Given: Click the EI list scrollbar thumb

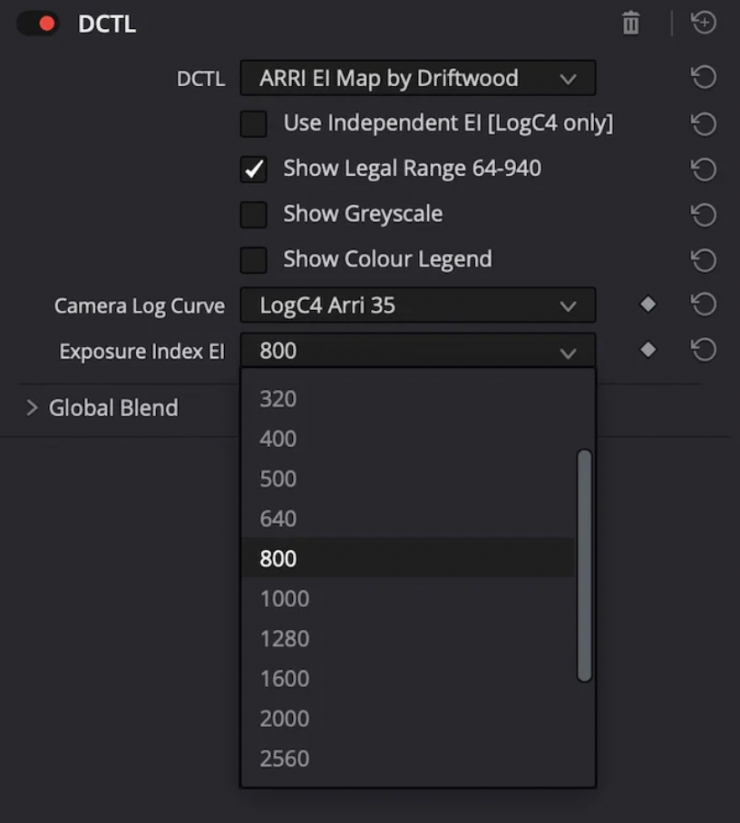Looking at the screenshot, I should (585, 565).
